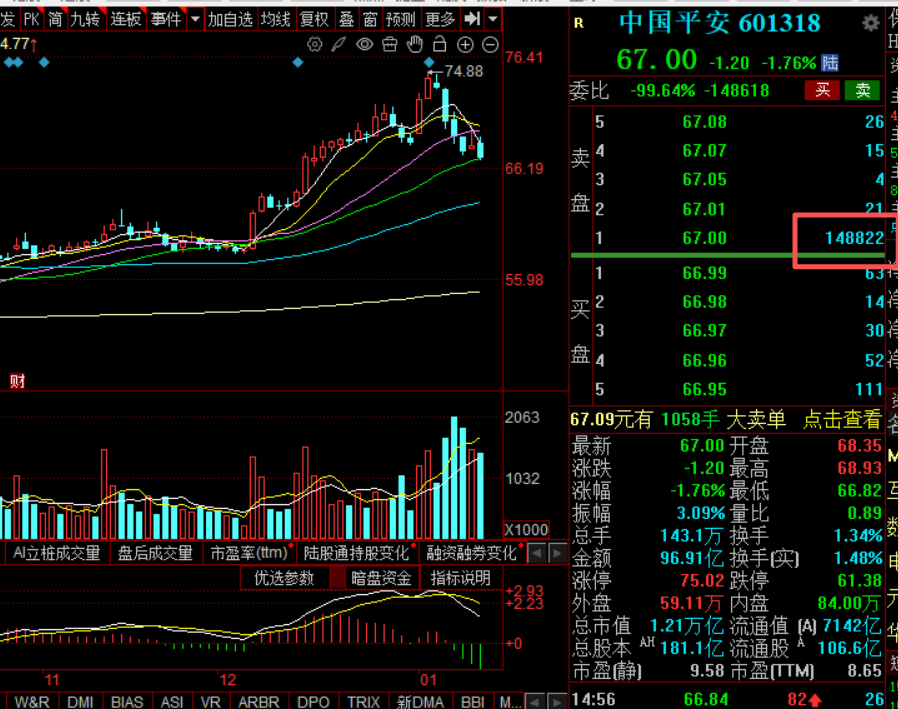Toggle 复权 price adjustment
The width and height of the screenshot is (898, 709).
(314, 19)
